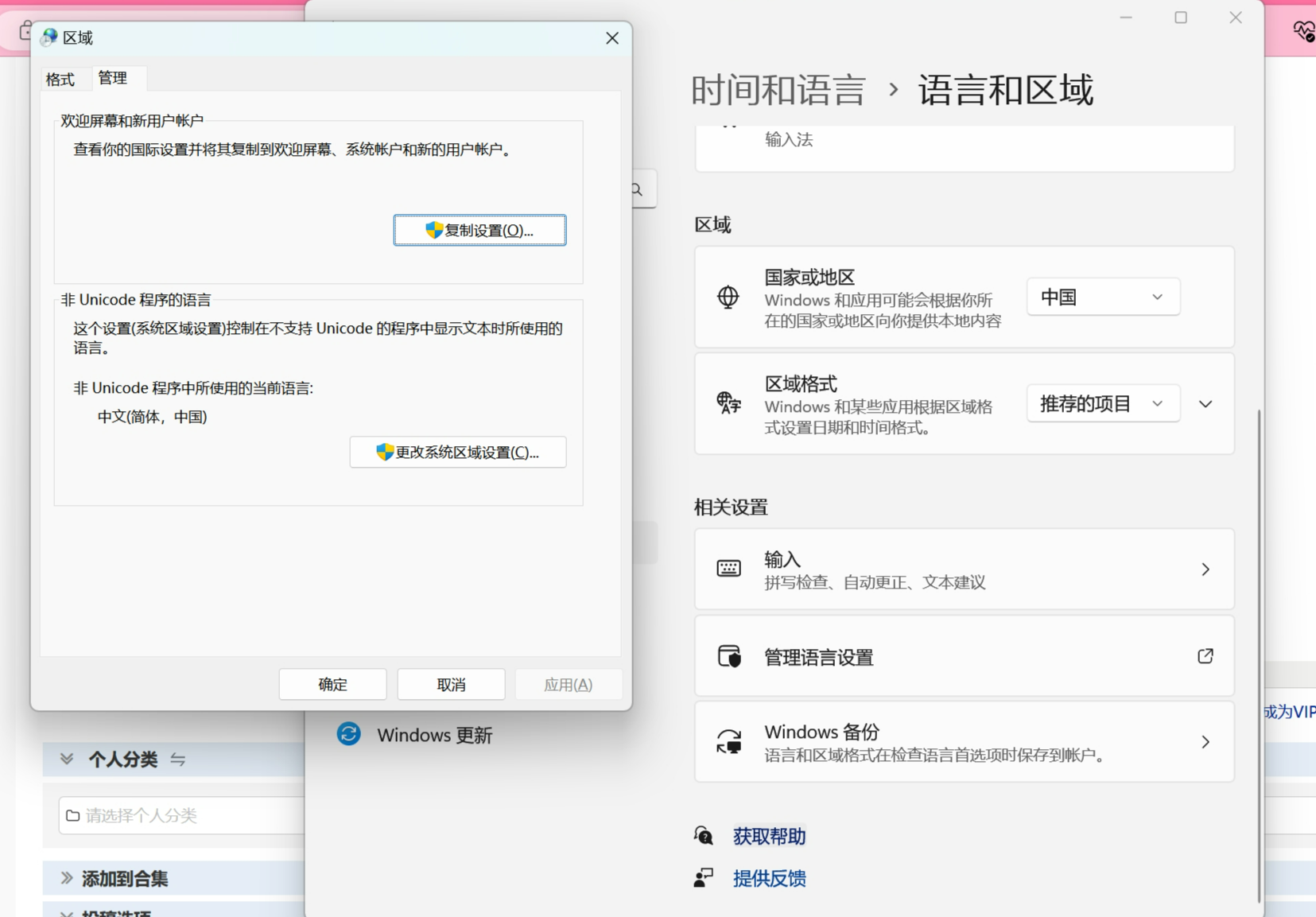Click the 提供反馈 feedback icon
1316x917 pixels.
[x=704, y=878]
